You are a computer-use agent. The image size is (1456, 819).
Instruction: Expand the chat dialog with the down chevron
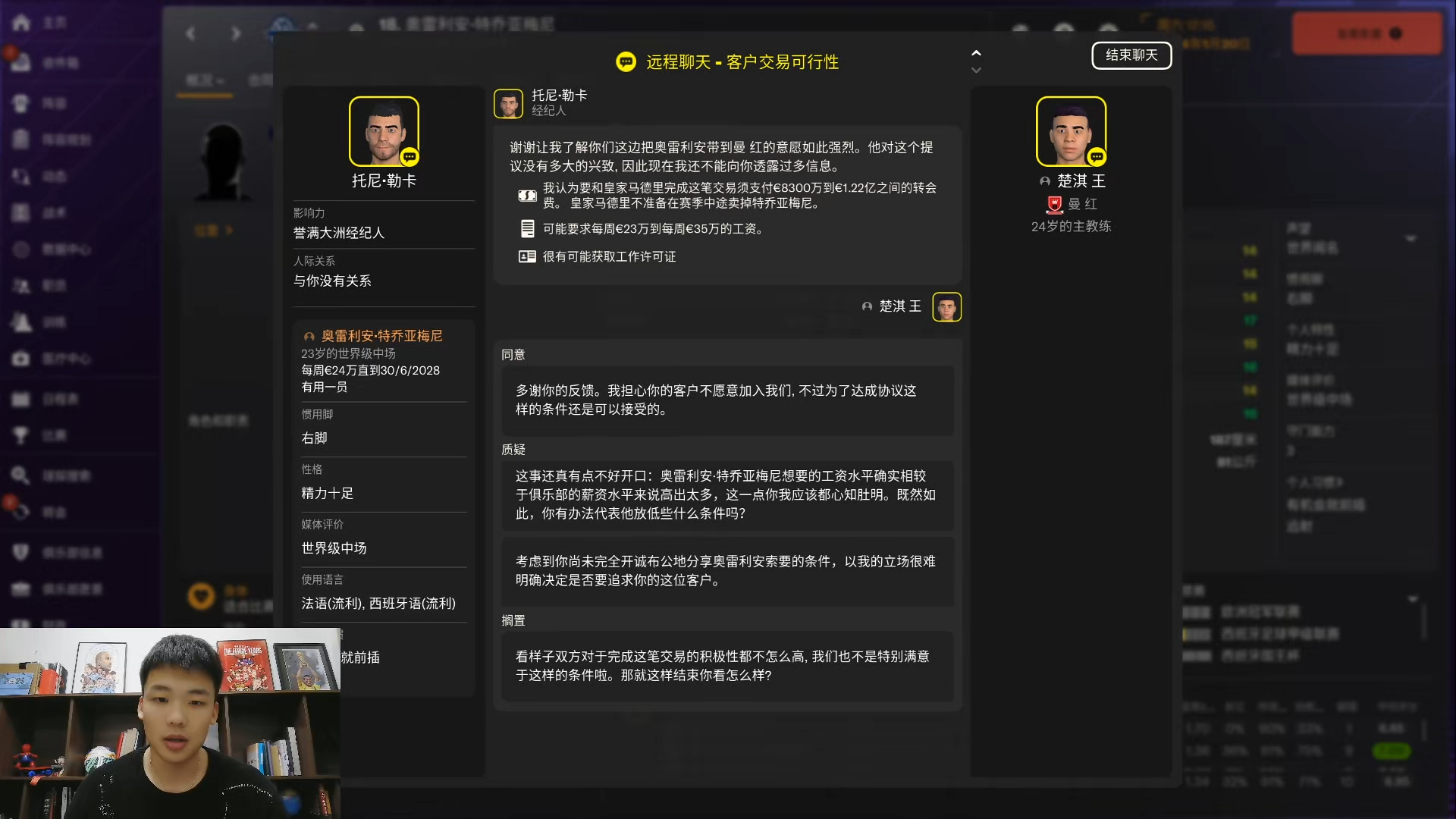pyautogui.click(x=976, y=70)
